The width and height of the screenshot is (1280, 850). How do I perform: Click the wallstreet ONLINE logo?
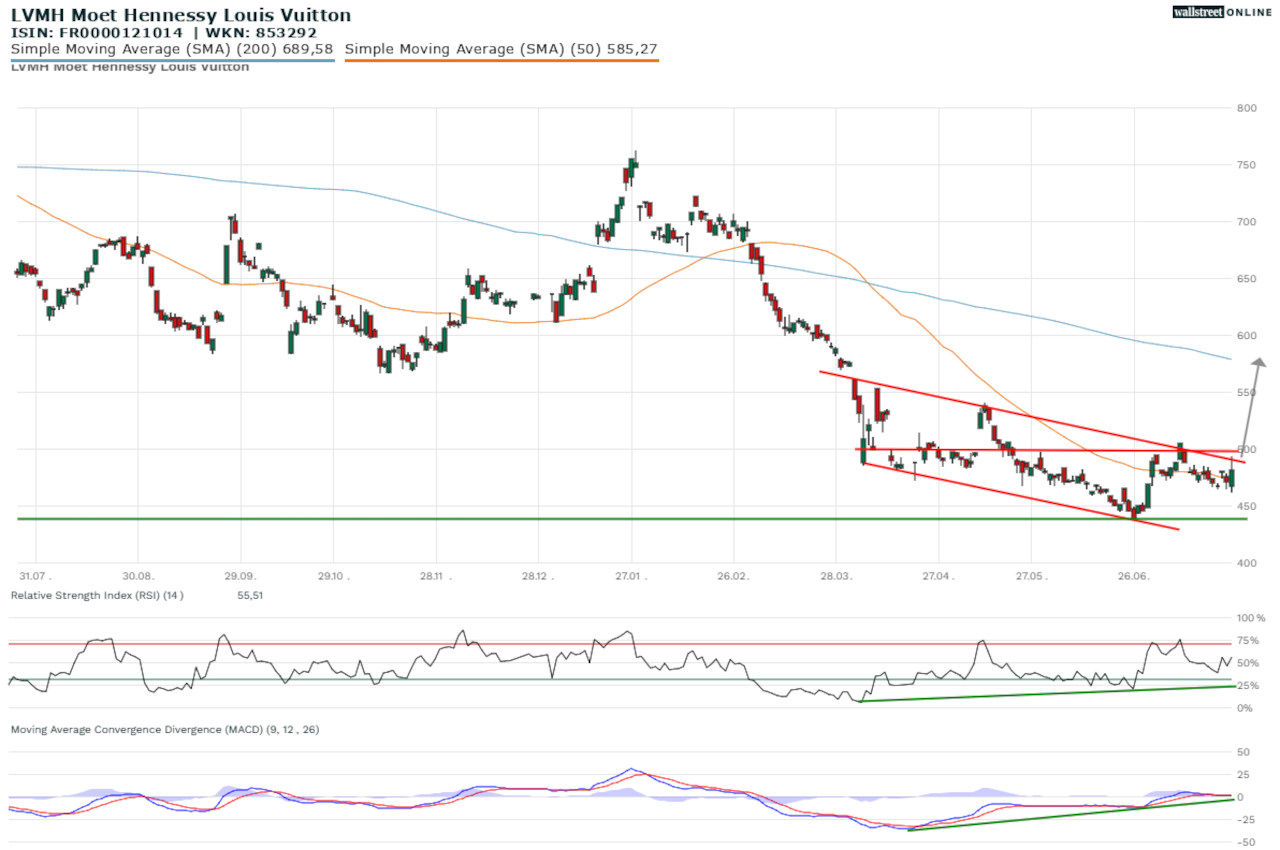pyautogui.click(x=1222, y=12)
